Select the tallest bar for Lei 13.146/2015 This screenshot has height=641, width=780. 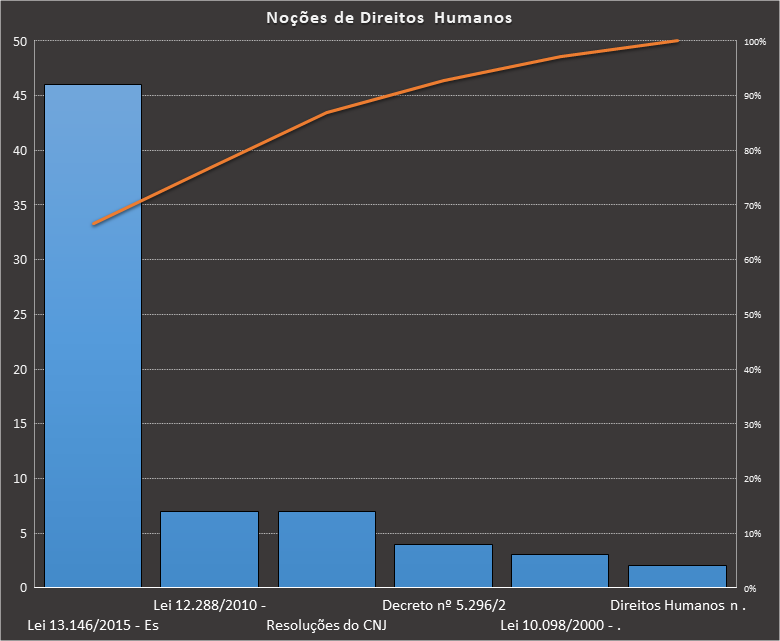tap(93, 335)
